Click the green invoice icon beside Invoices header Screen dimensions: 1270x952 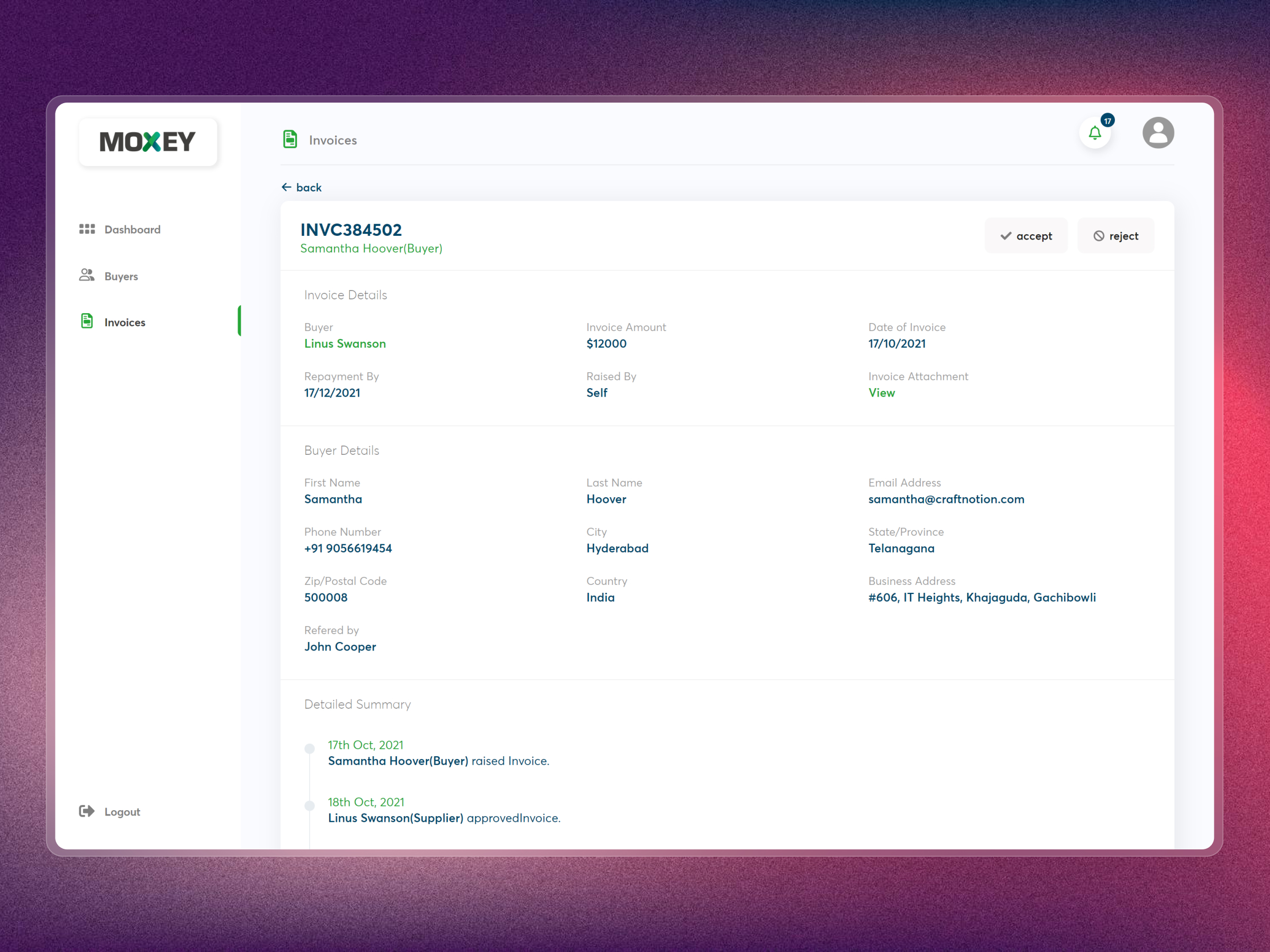click(x=291, y=140)
